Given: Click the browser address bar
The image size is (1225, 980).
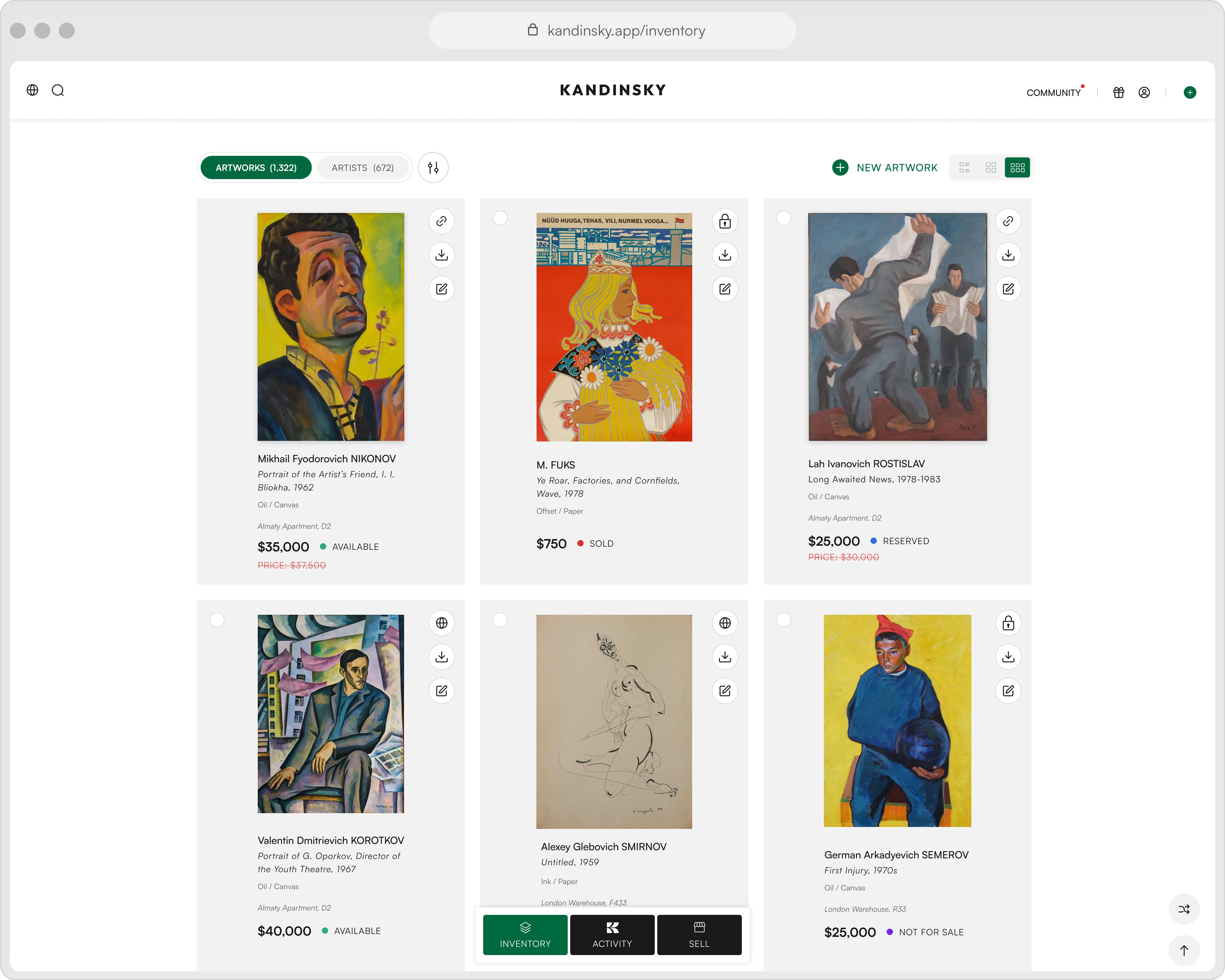Looking at the screenshot, I should [612, 31].
